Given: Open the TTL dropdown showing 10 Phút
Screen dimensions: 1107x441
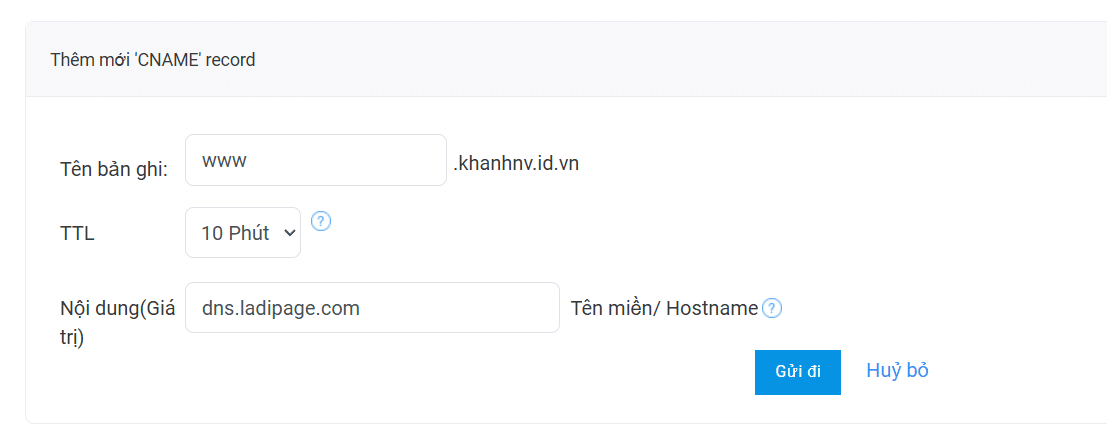Looking at the screenshot, I should click(243, 233).
